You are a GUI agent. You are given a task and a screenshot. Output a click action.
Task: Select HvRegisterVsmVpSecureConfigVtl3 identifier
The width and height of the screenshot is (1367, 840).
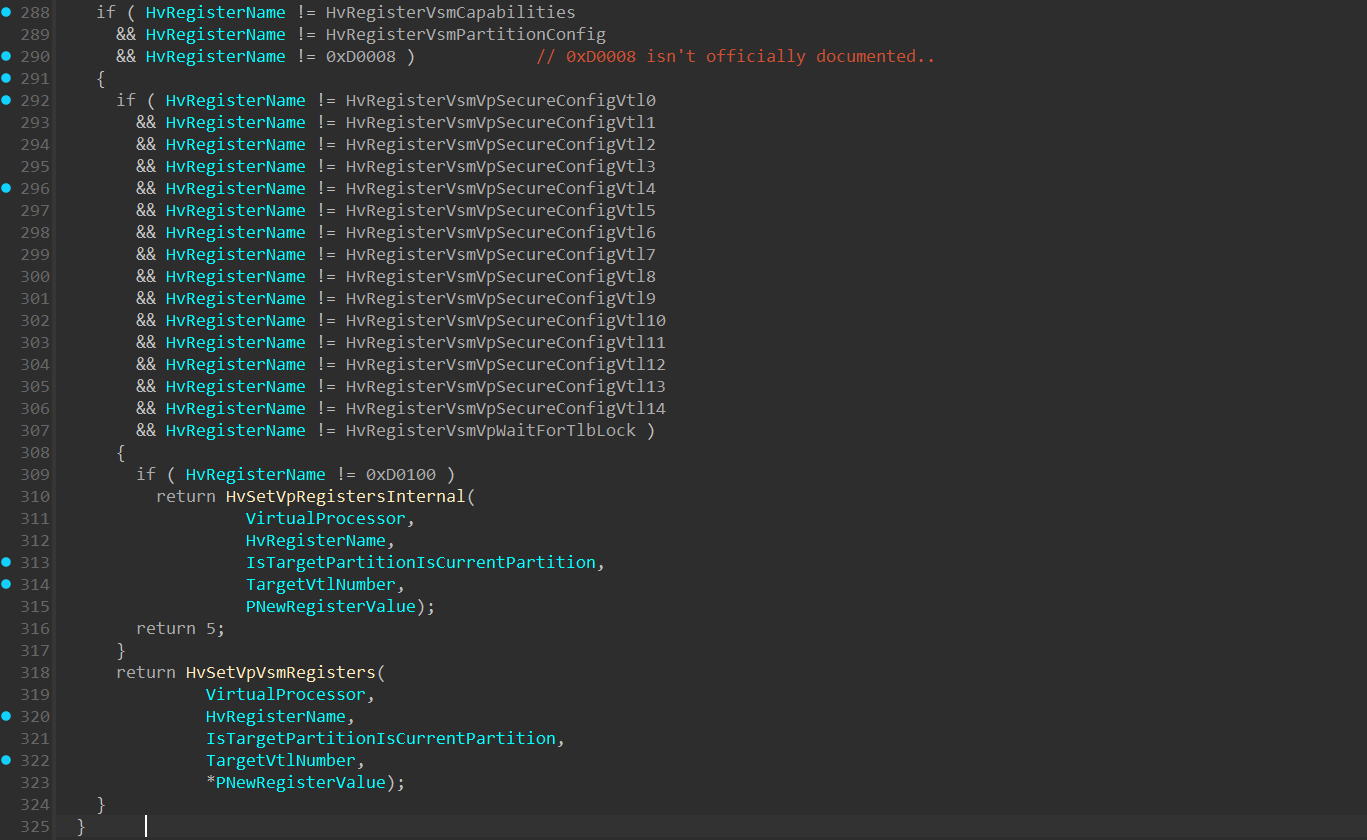500,166
